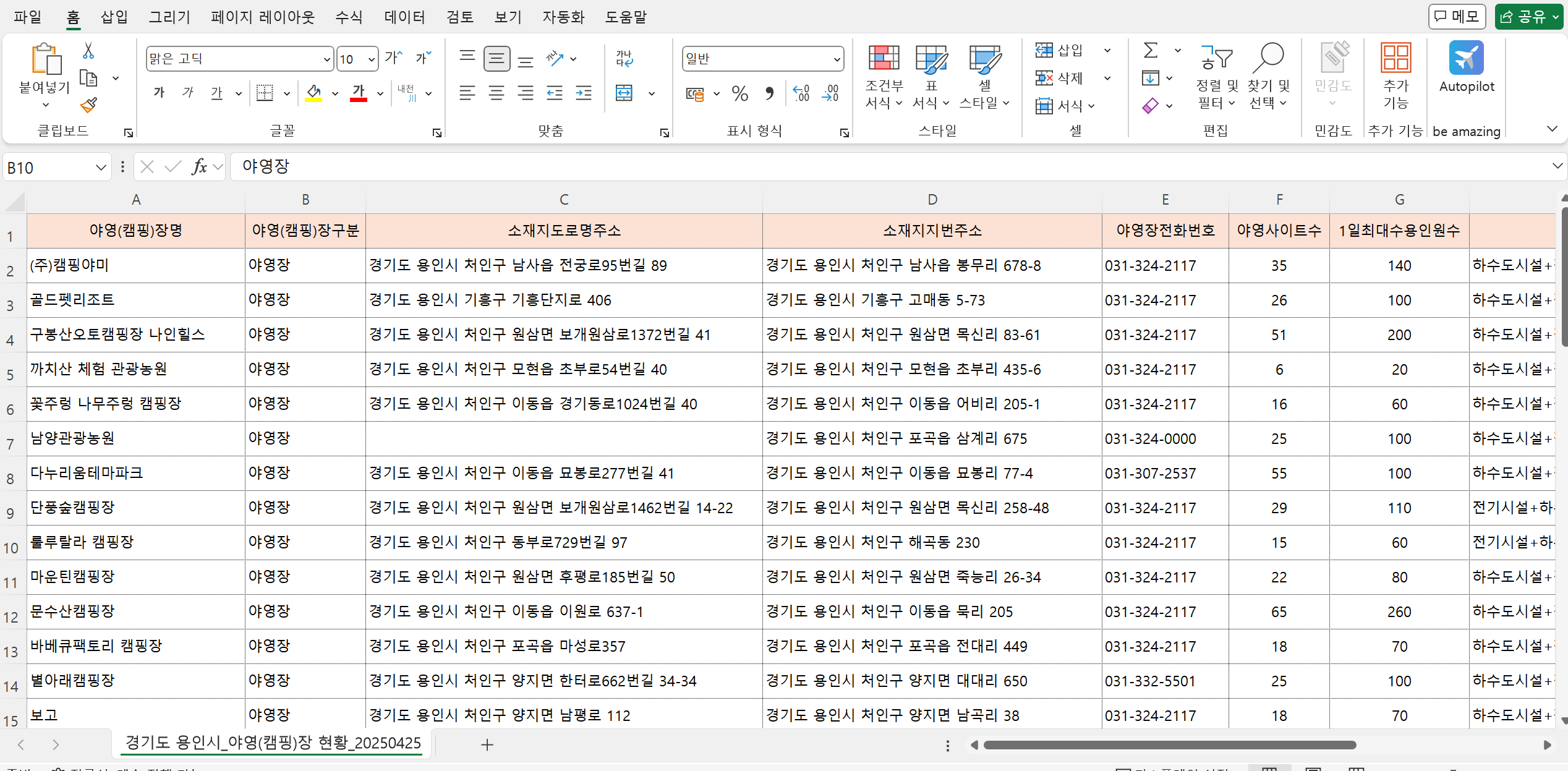Screen dimensions: 1568x771
Task: Click the AutoSum sigma icon
Action: pos(1150,50)
